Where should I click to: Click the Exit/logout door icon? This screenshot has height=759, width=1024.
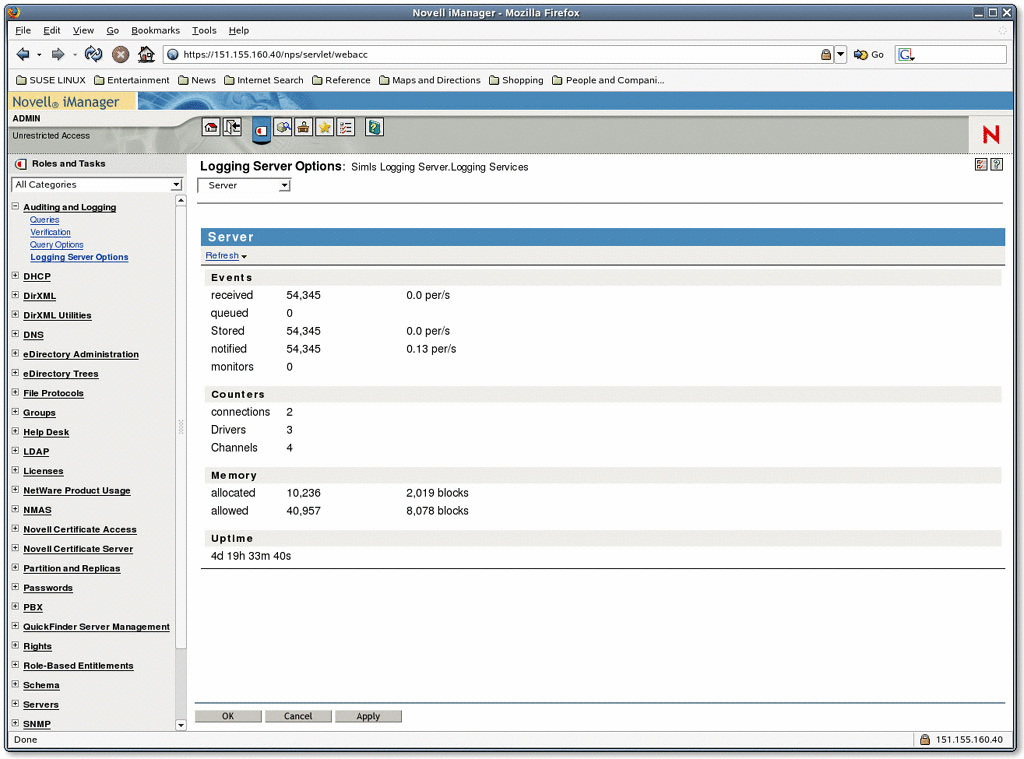pos(232,127)
